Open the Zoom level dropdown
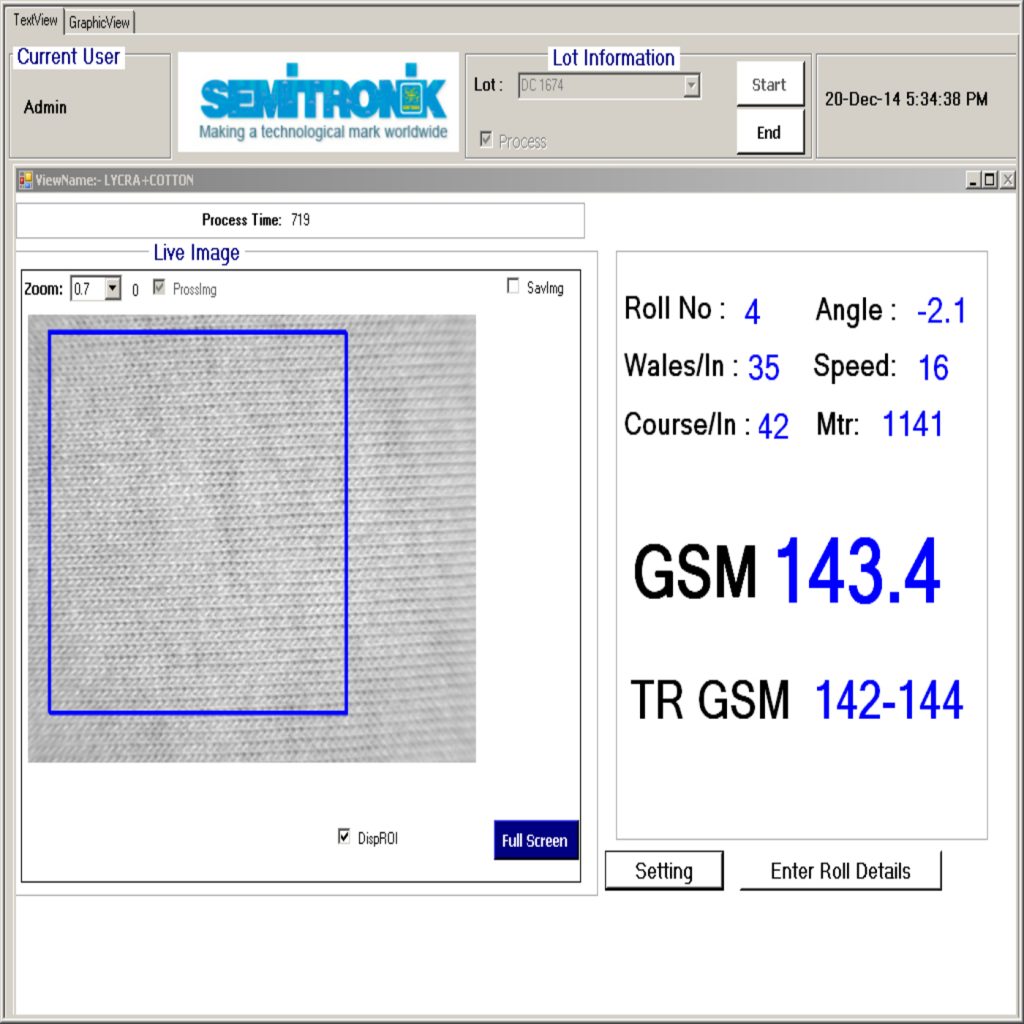Viewport: 1024px width, 1024px height. tap(112, 289)
